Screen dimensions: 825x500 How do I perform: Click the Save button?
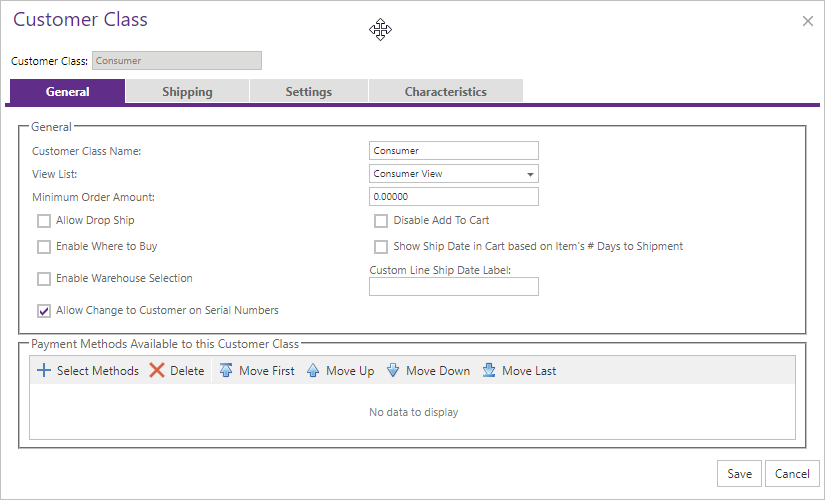739,474
